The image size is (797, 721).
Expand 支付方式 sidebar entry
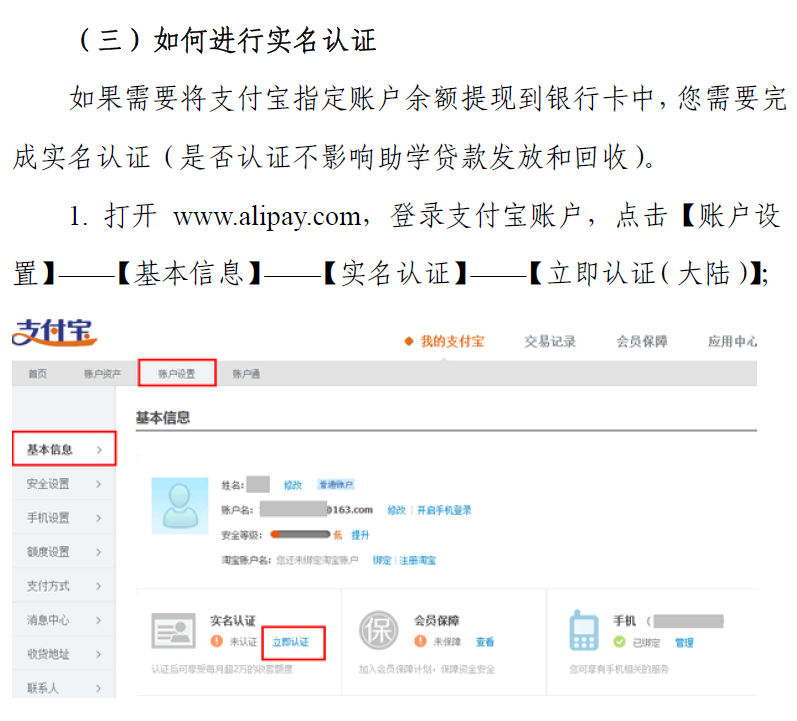point(64,586)
